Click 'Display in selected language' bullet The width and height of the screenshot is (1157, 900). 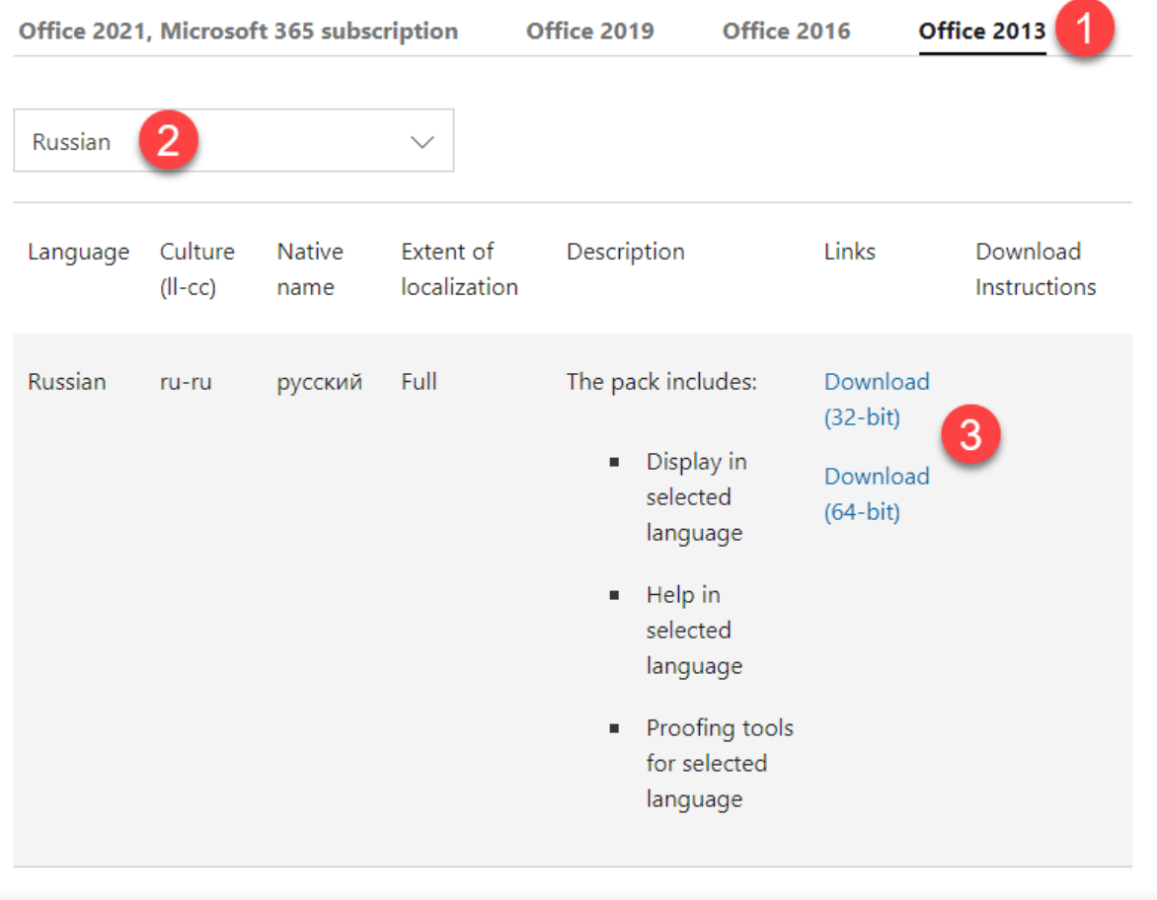(696, 496)
